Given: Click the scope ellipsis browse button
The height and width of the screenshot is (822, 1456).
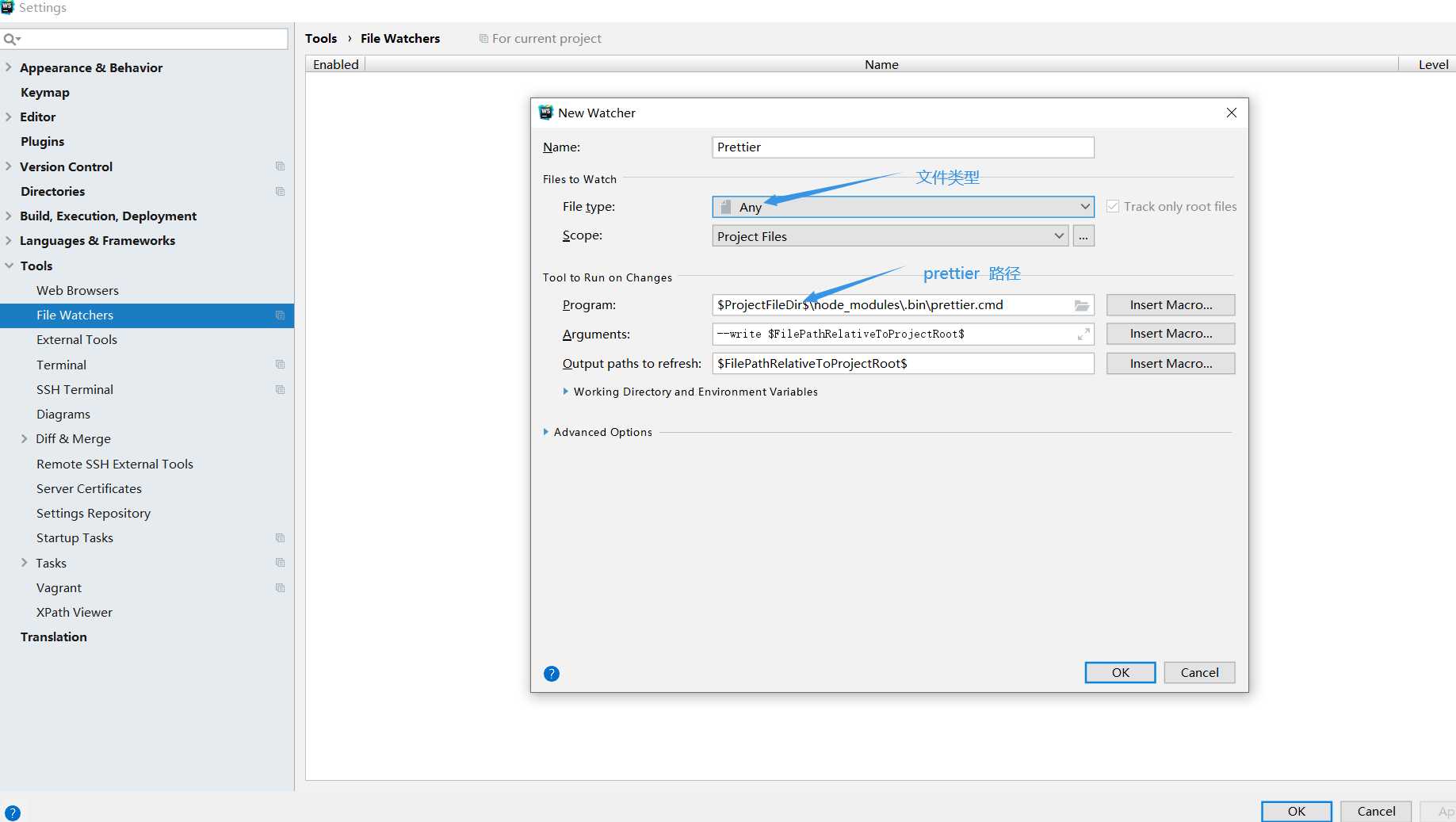Looking at the screenshot, I should [x=1083, y=236].
